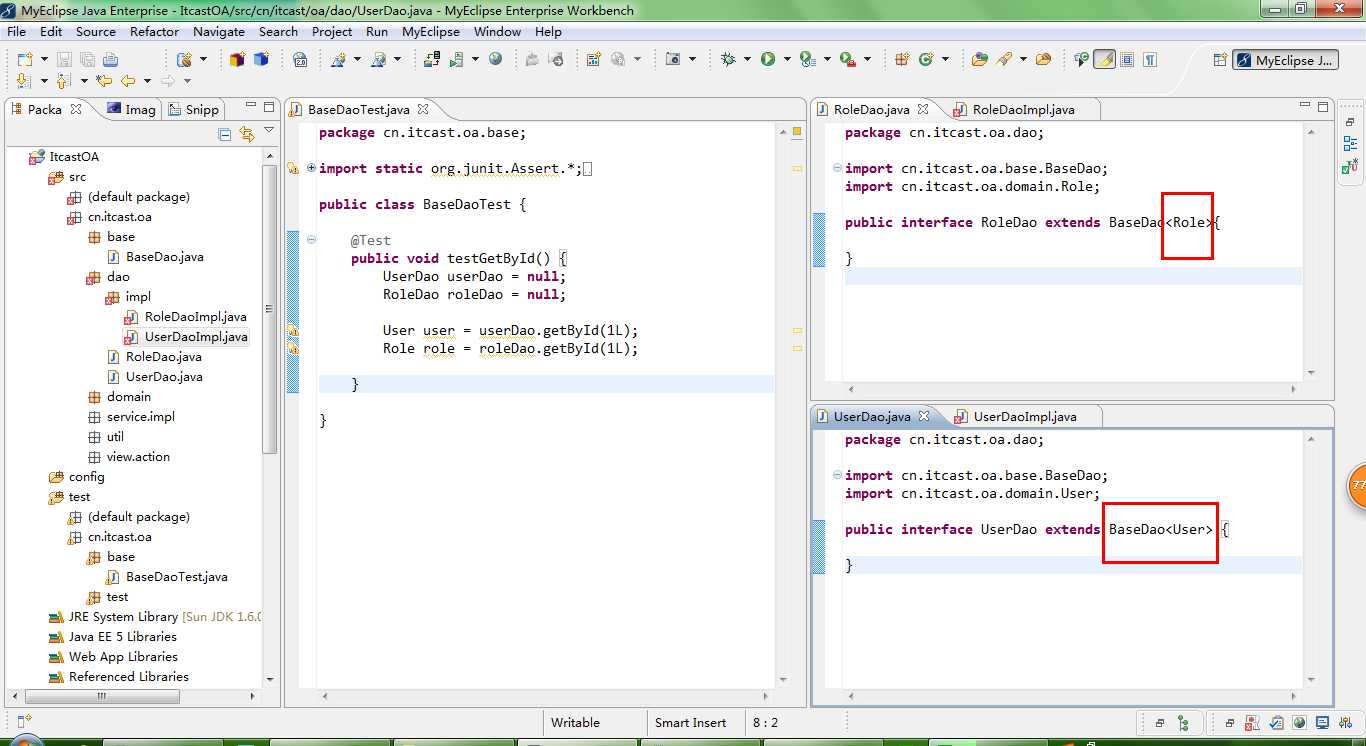Screen dimensions: 1366x746
Task: Switch to the Snipp view tab
Action: tap(193, 109)
